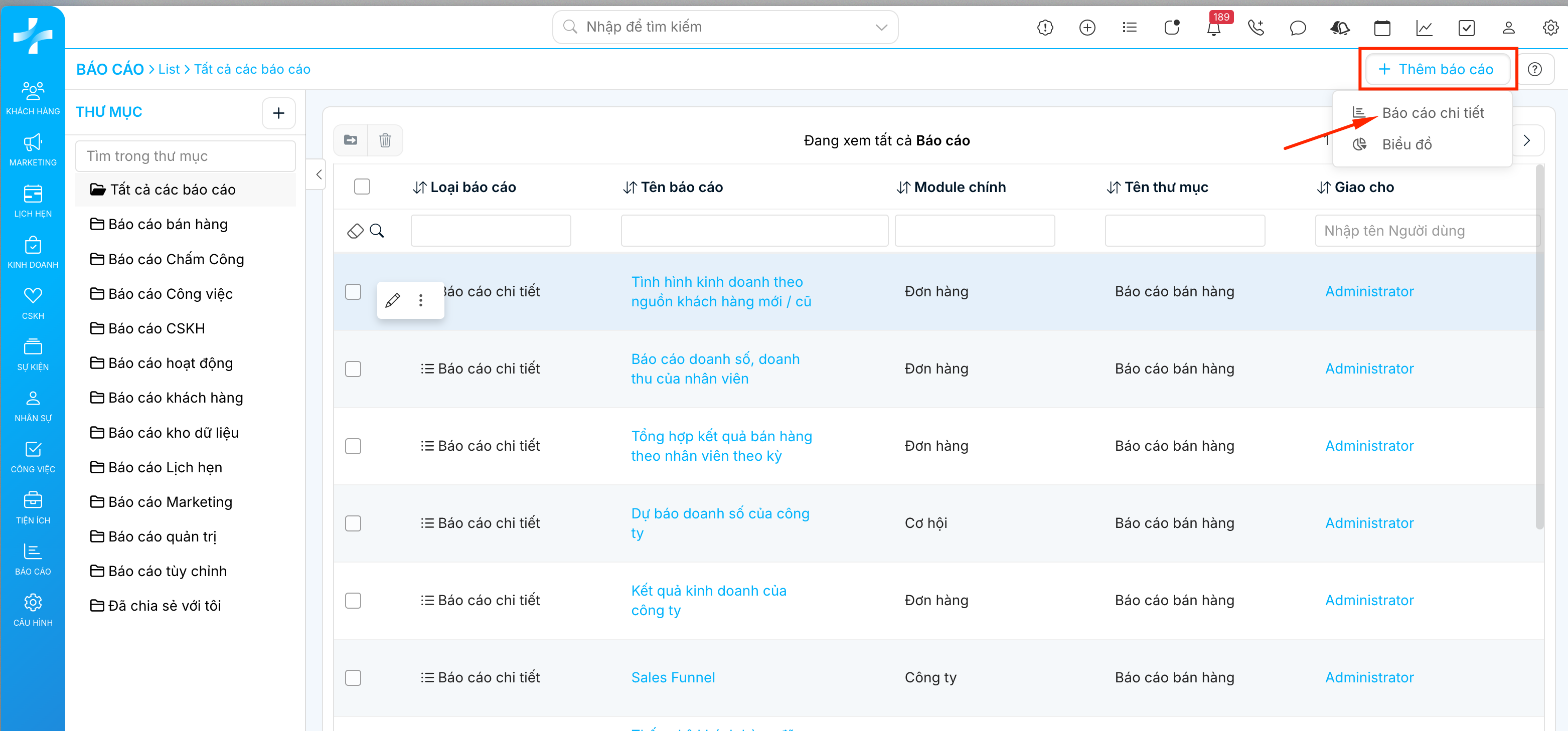Collapse the folder panel with chevron
This screenshot has width=1568, height=731.
tap(319, 174)
